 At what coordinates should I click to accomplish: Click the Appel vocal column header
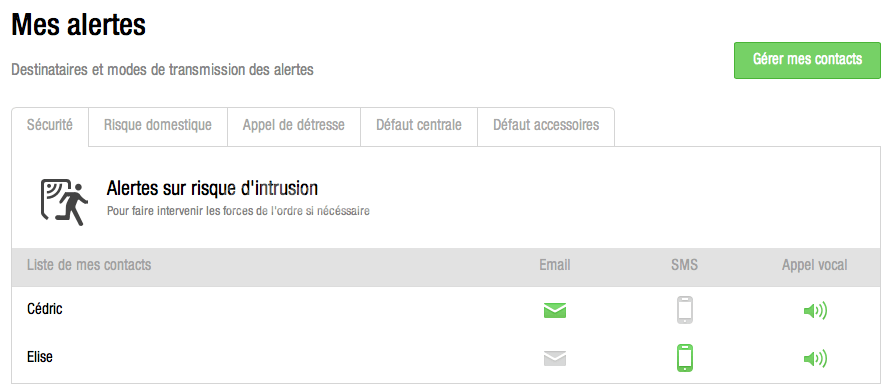pyautogui.click(x=814, y=265)
